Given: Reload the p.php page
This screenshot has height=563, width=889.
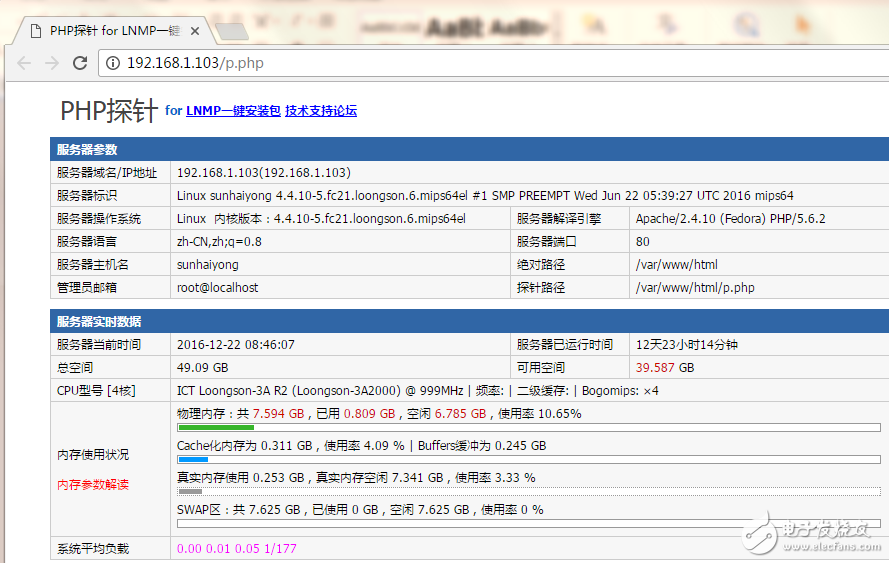Looking at the screenshot, I should [80, 63].
